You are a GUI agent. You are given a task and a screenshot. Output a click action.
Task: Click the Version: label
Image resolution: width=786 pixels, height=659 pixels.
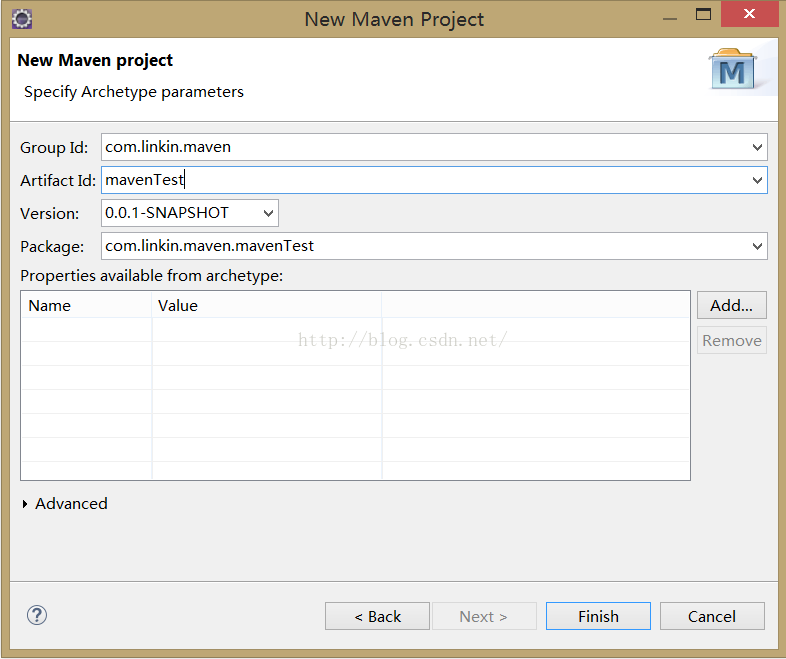point(50,214)
